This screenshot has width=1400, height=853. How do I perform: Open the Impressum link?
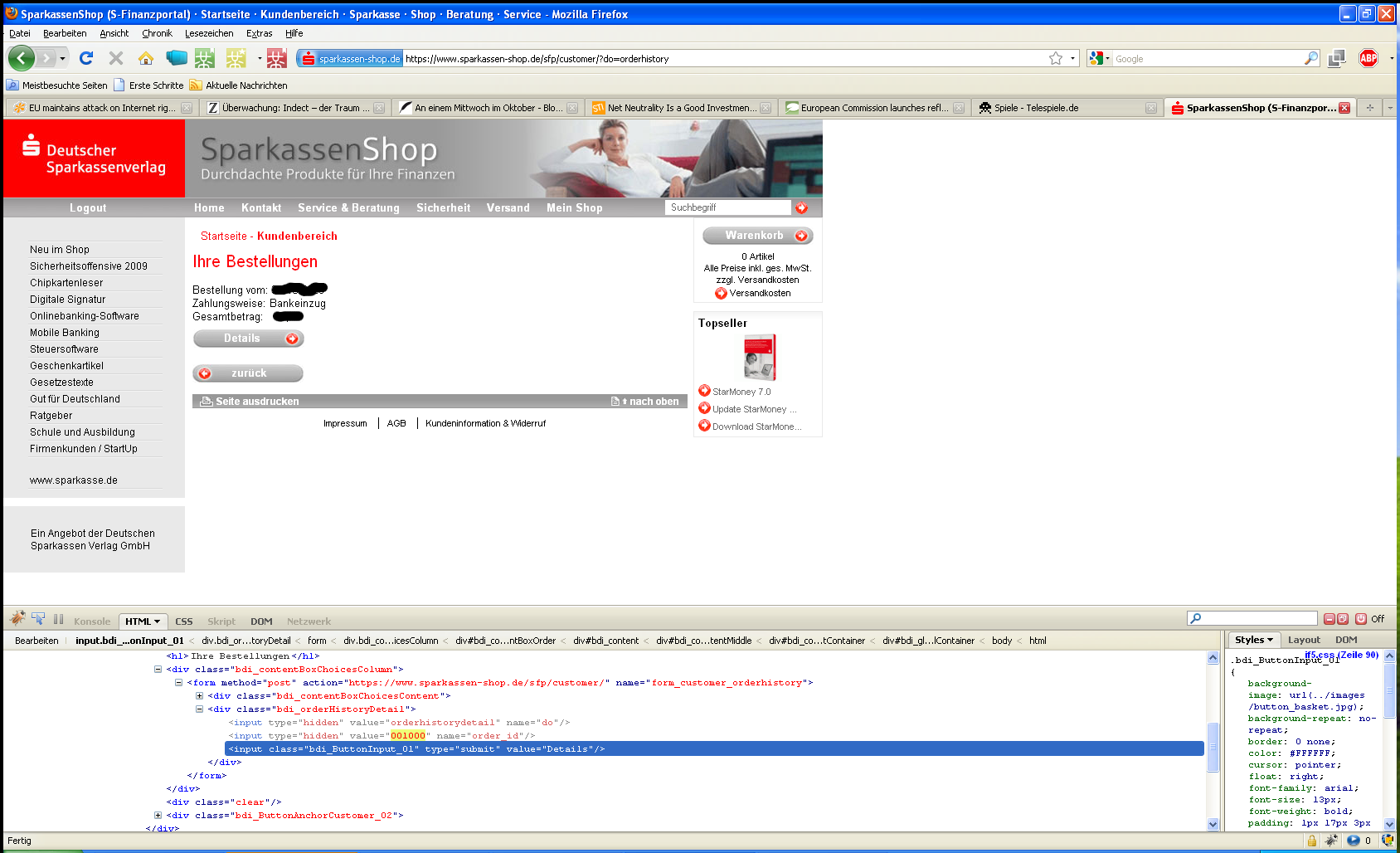(x=345, y=423)
